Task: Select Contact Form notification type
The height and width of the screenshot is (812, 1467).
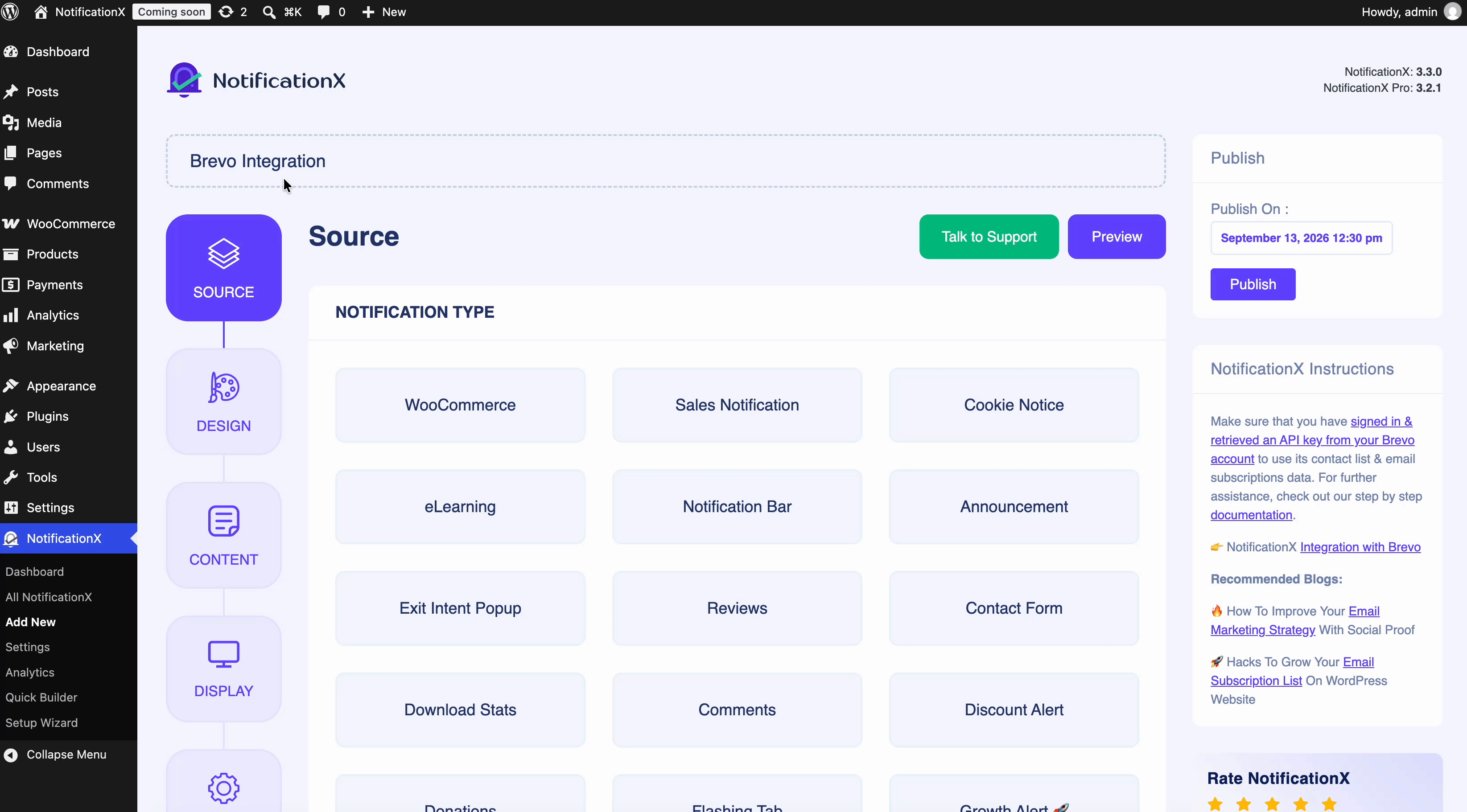Action: pos(1014,608)
